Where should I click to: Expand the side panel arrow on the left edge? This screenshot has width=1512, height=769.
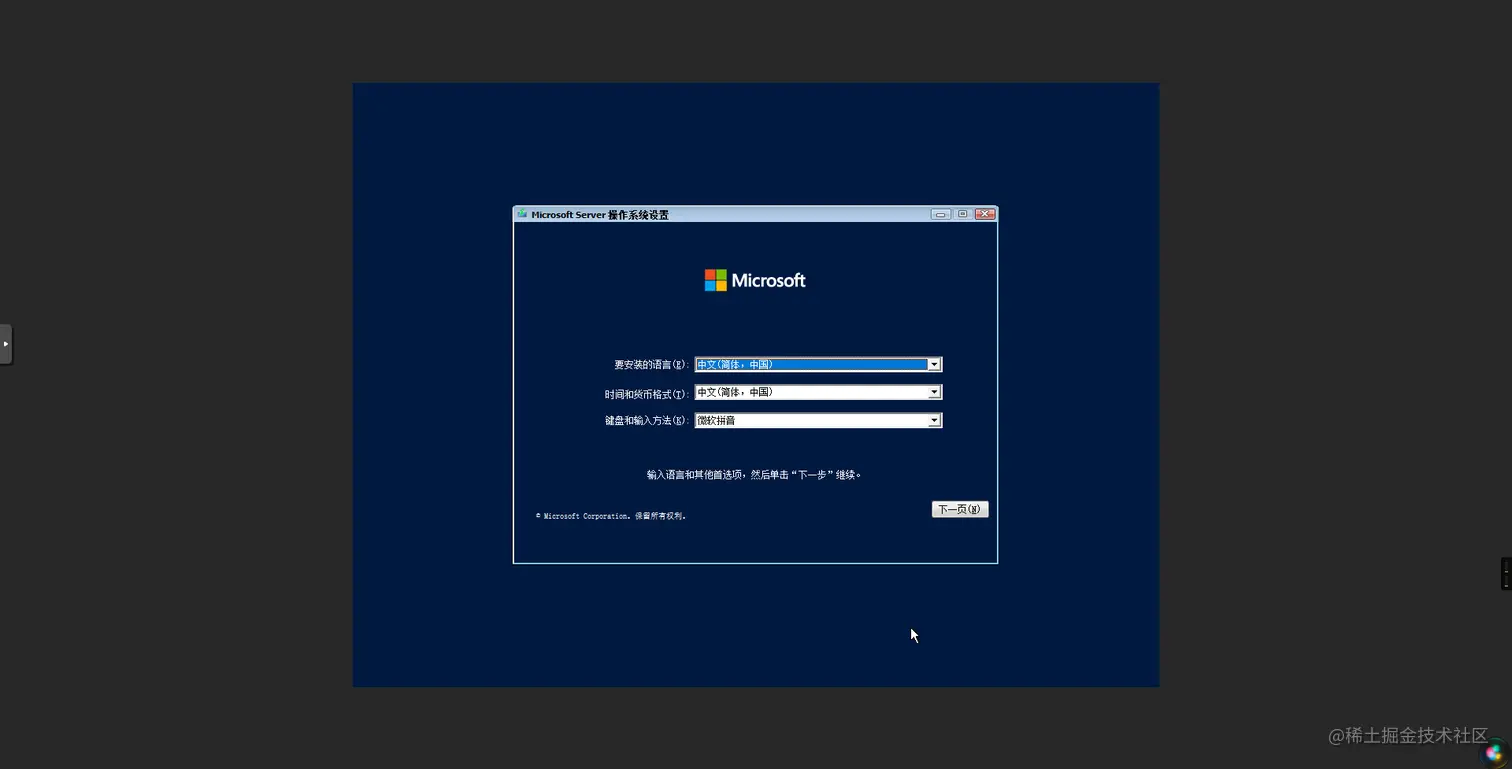pos(5,344)
